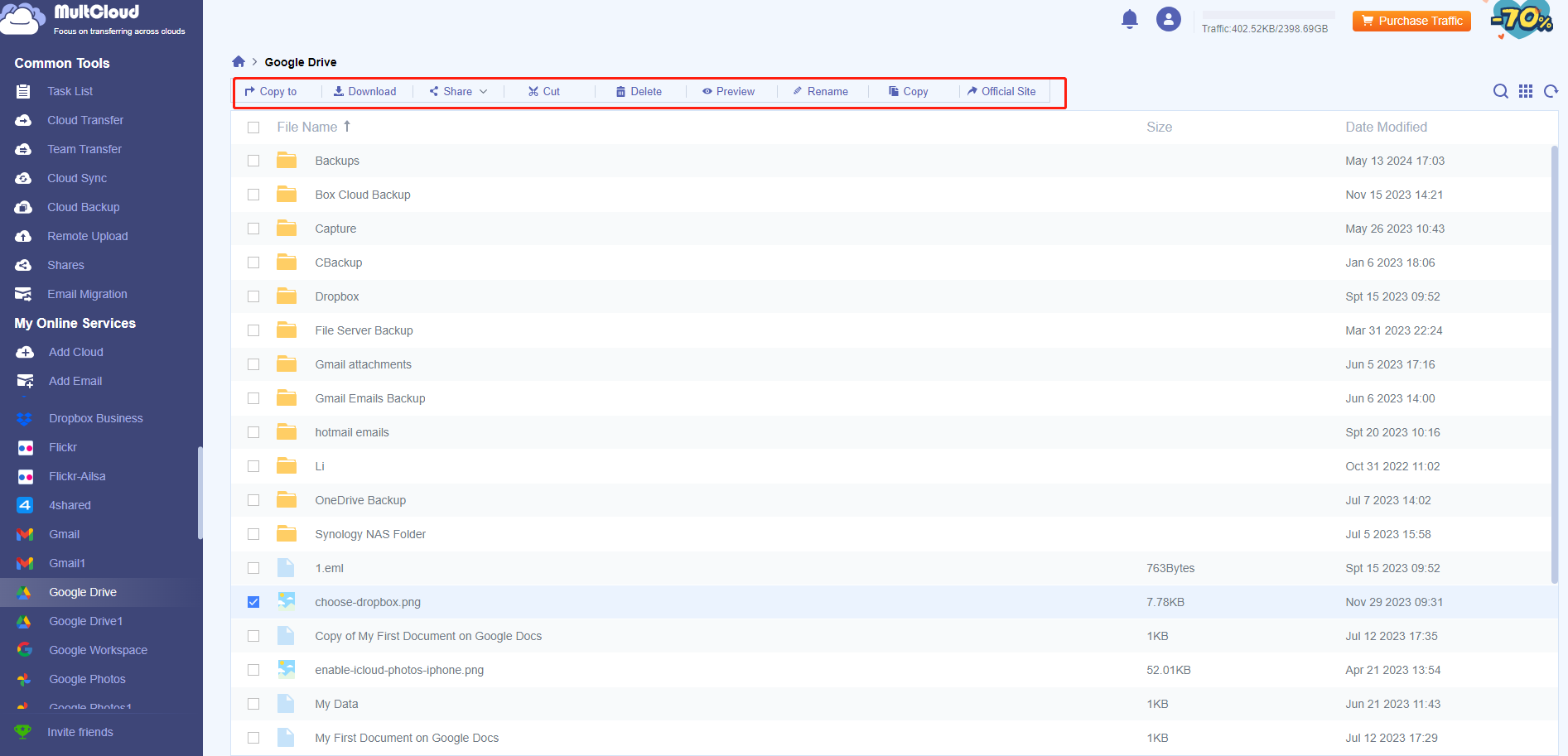Check the 1.eml file checkbox
Screen dimensions: 1568x756
click(x=253, y=568)
